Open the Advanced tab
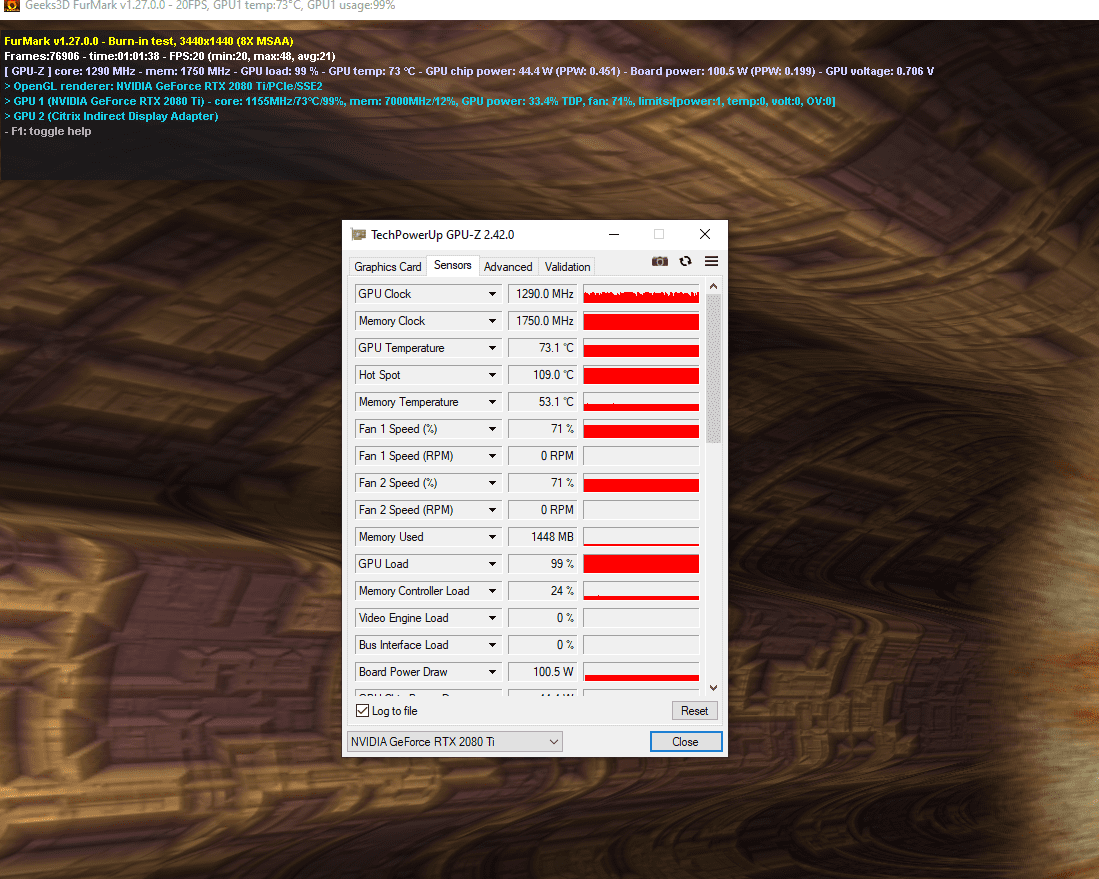The image size is (1099, 879). pyautogui.click(x=508, y=267)
